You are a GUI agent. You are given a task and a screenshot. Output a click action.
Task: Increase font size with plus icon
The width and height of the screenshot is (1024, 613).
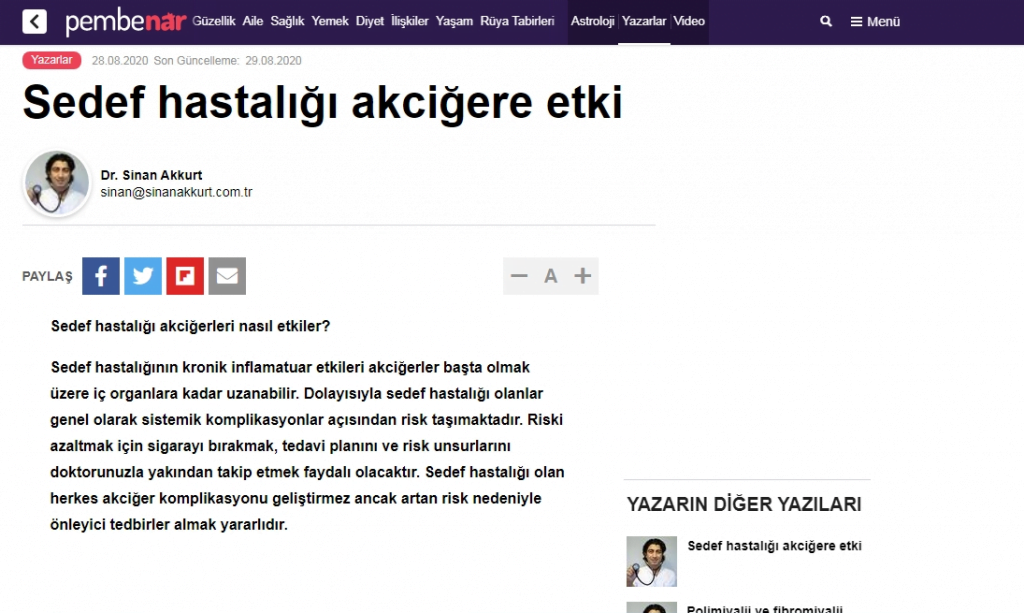583,276
